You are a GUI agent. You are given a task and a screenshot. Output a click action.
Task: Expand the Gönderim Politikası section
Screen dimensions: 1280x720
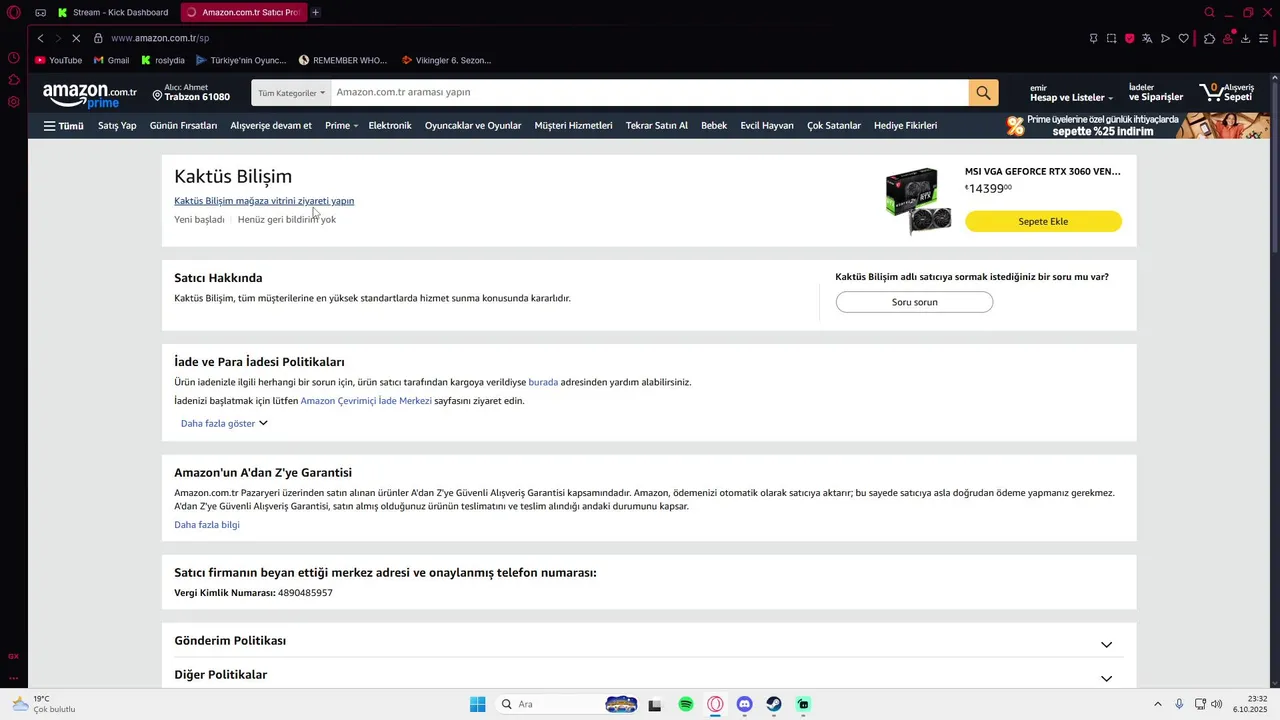pos(649,641)
